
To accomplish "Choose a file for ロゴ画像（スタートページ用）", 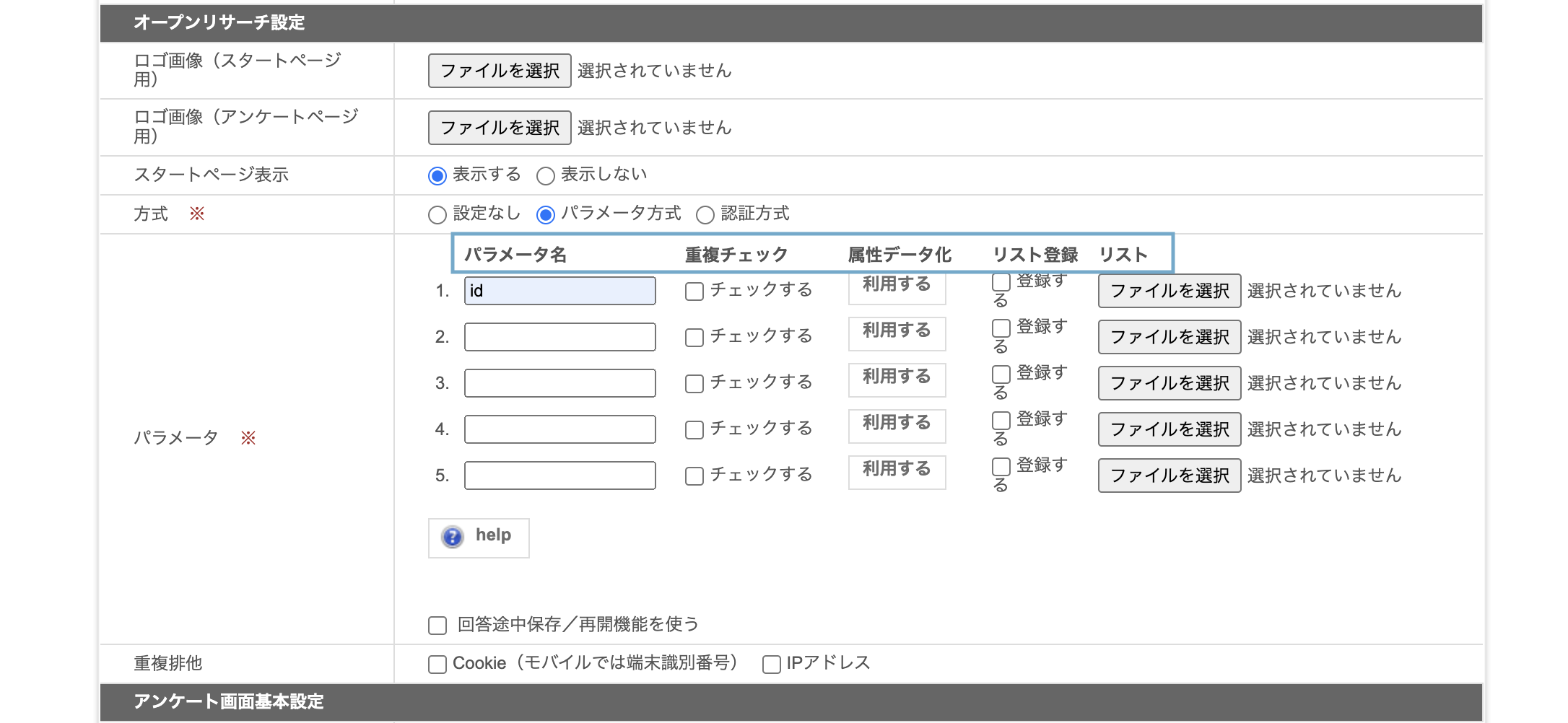I will coord(499,70).
